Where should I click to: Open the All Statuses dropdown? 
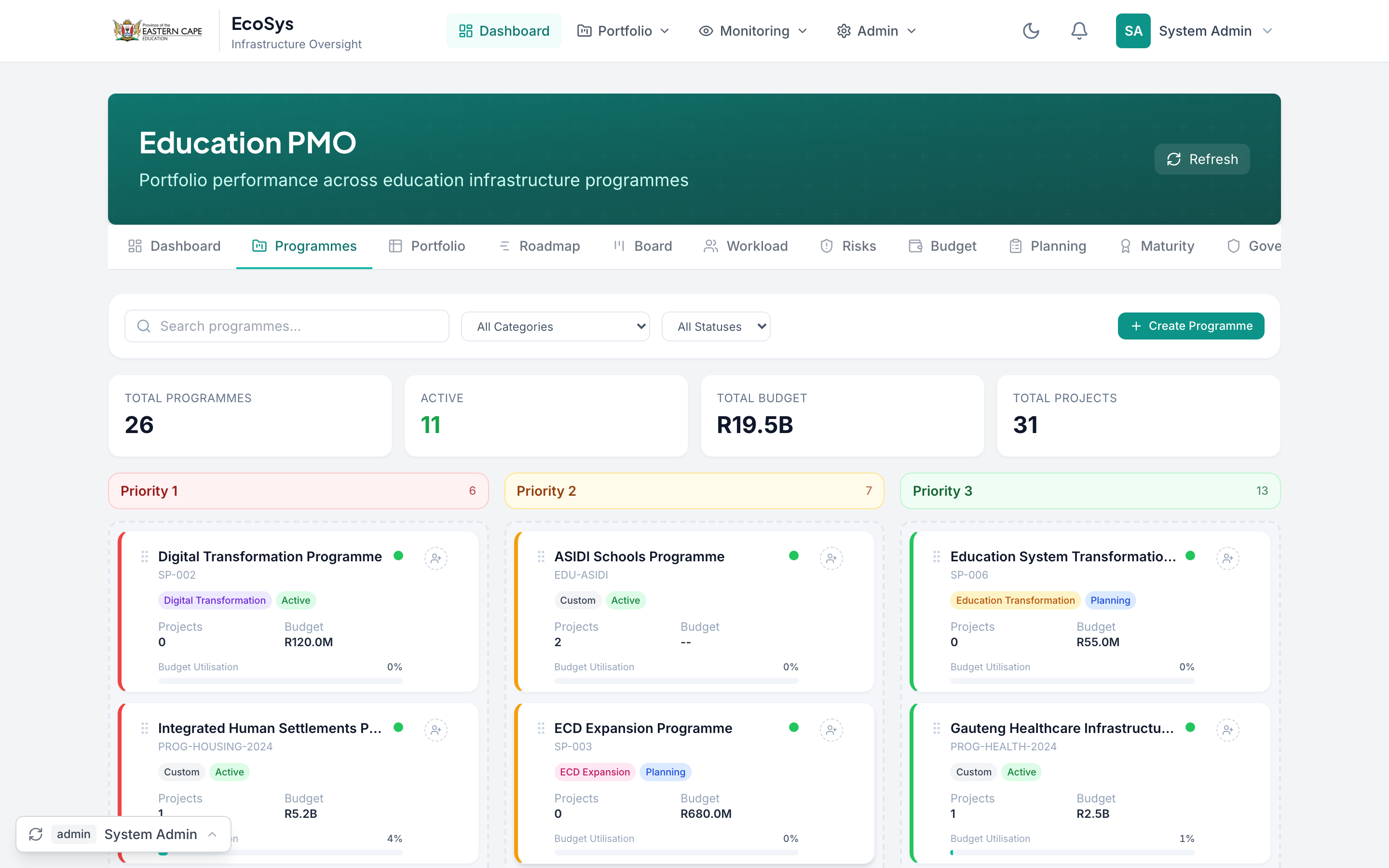pos(715,326)
